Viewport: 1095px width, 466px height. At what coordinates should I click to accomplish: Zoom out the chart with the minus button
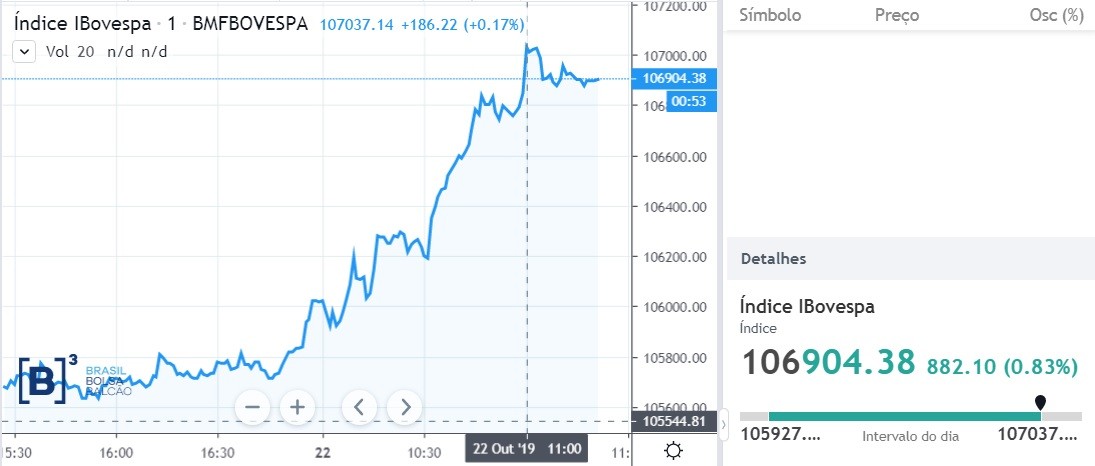(x=252, y=407)
